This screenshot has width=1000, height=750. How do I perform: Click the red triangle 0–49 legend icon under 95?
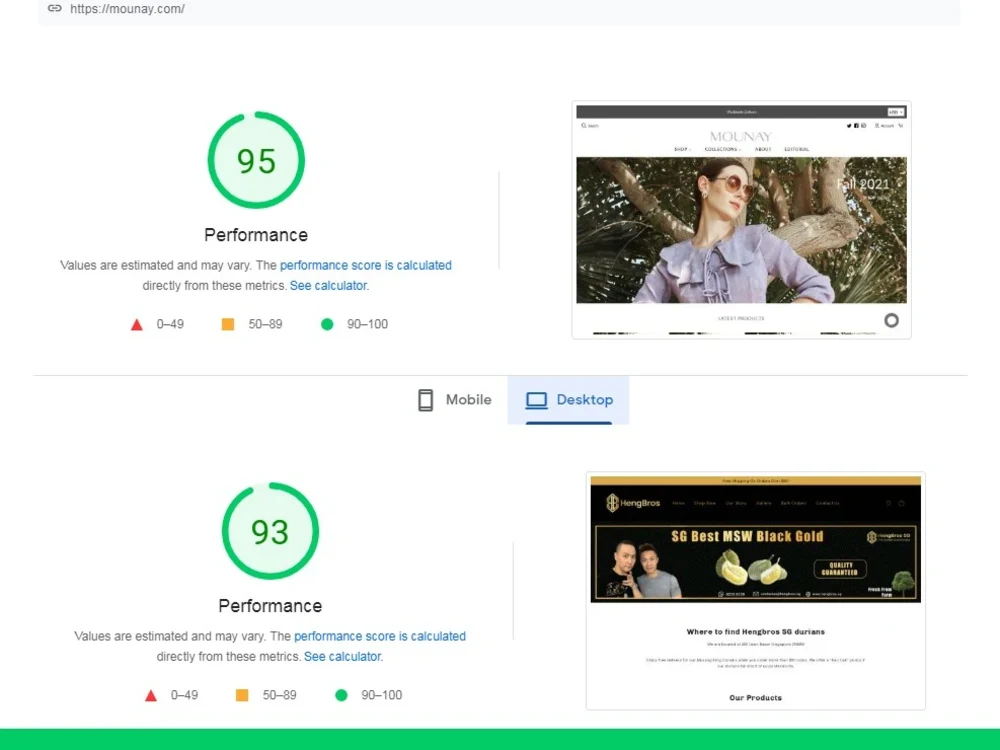pos(136,325)
